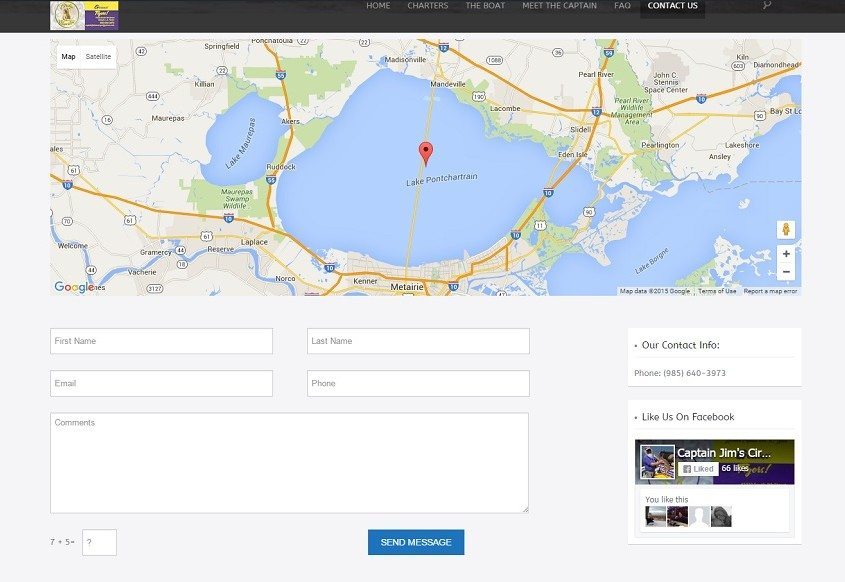Open Captain Jim's Facebook page title
Image resolution: width=845 pixels, height=582 pixels.
coord(724,453)
